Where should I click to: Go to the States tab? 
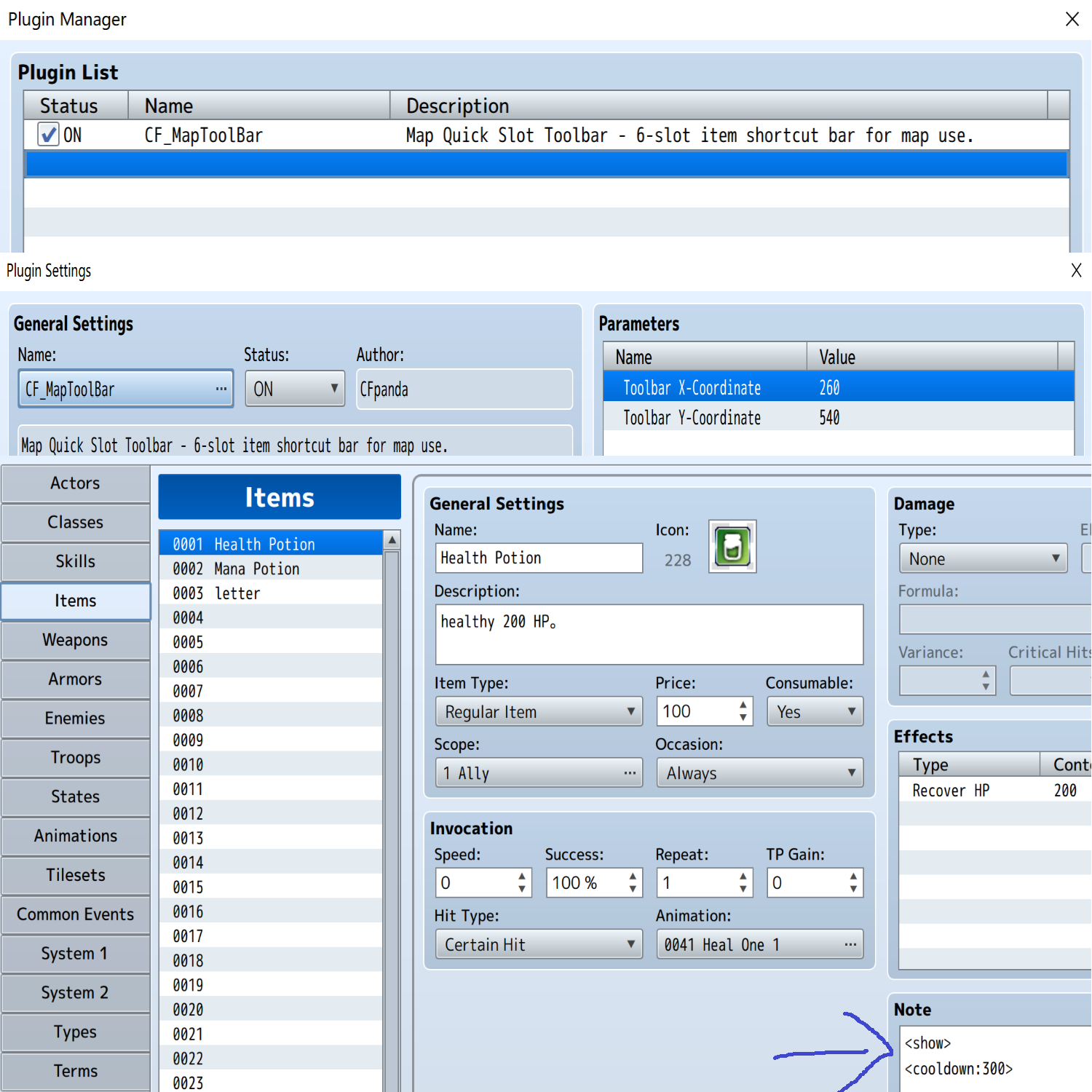pos(75,797)
